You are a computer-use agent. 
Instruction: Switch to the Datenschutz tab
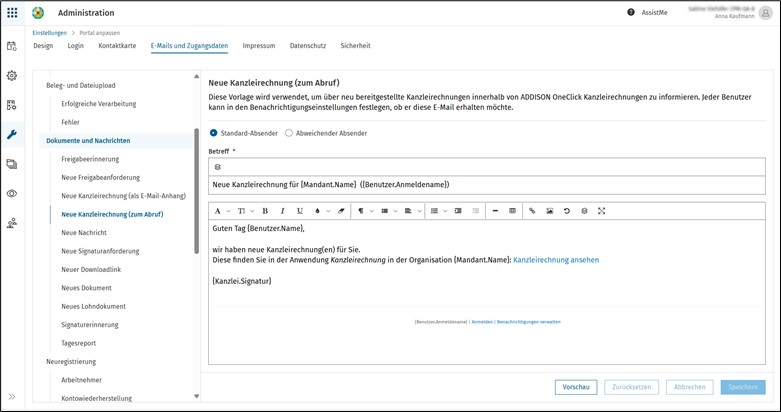click(308, 46)
